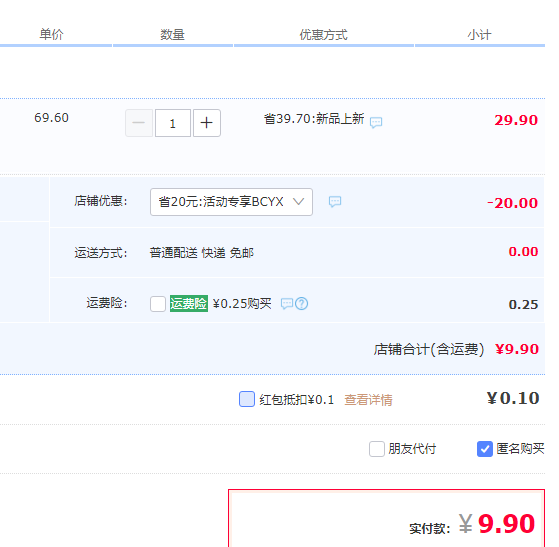Increase quantity with the plus button
559x547 pixels.
[207, 123]
